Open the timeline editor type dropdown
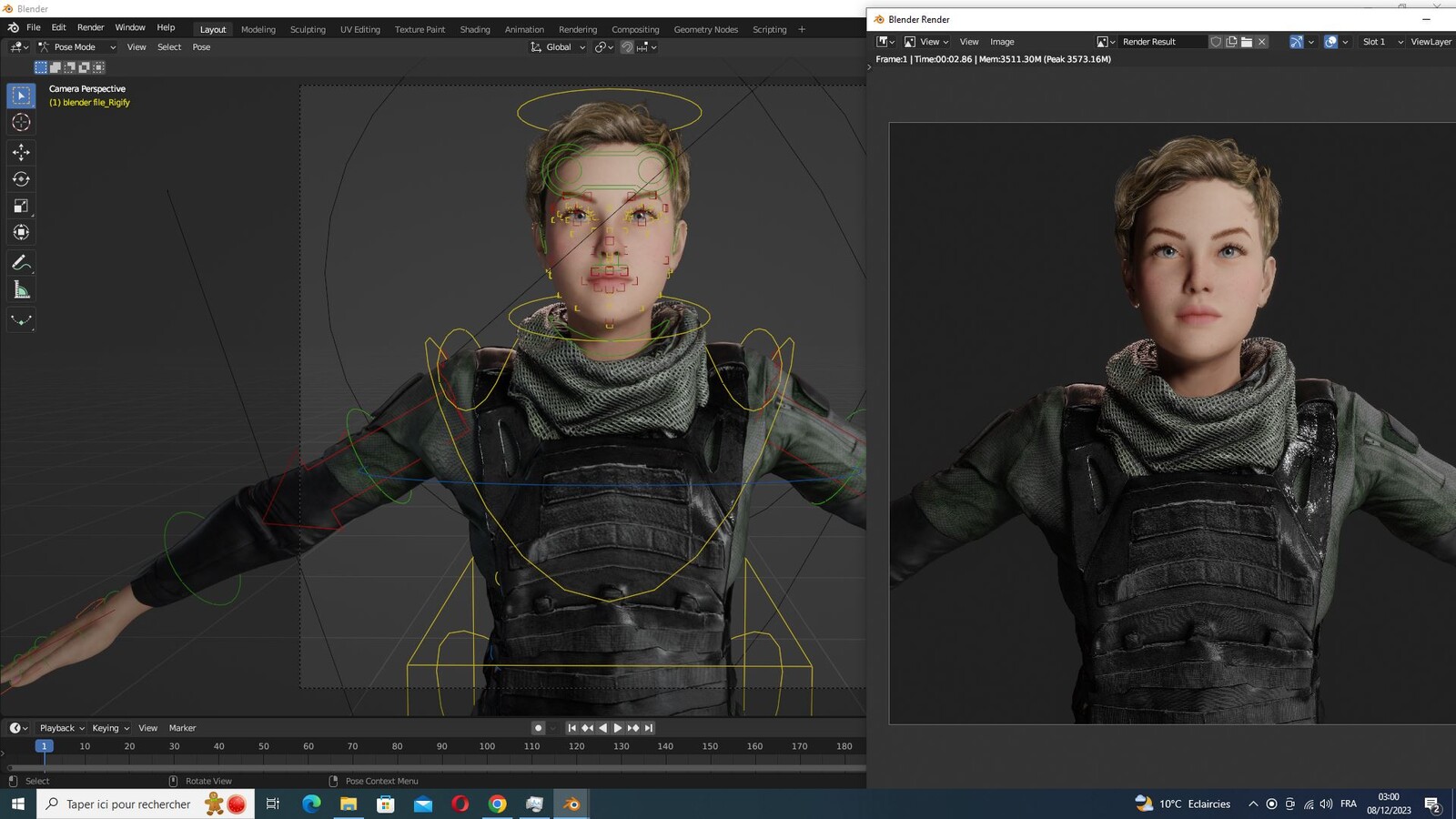This screenshot has width=1456, height=819. (x=19, y=728)
